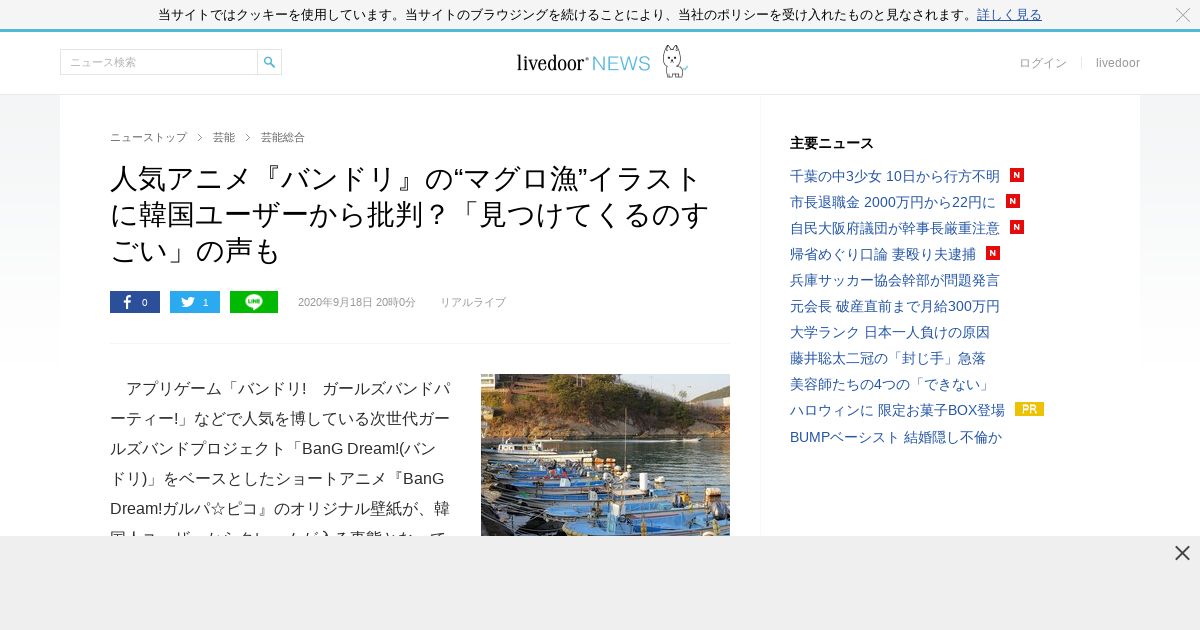Open headline ハロウィンに 限定お菓子BOX登場
The width and height of the screenshot is (1200, 630).
897,410
